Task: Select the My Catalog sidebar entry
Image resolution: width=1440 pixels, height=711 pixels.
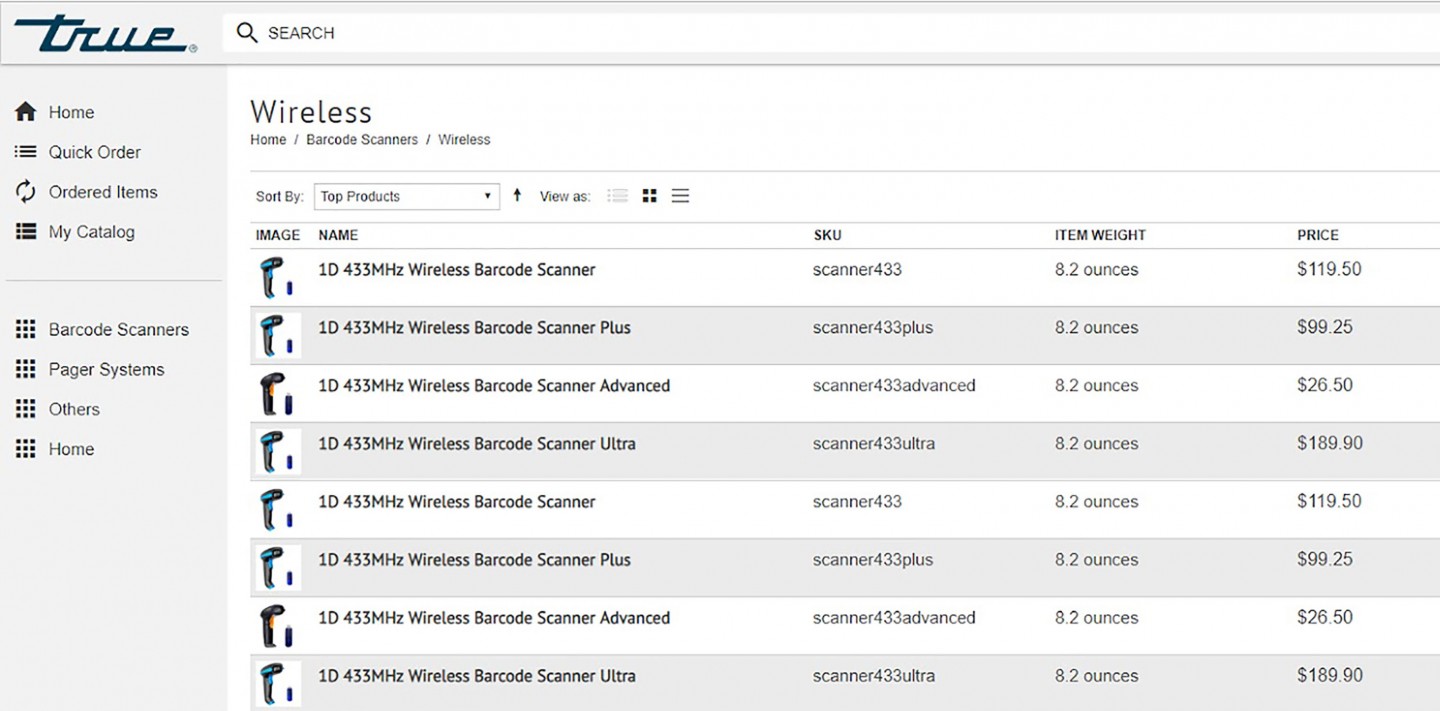Action: coord(91,231)
